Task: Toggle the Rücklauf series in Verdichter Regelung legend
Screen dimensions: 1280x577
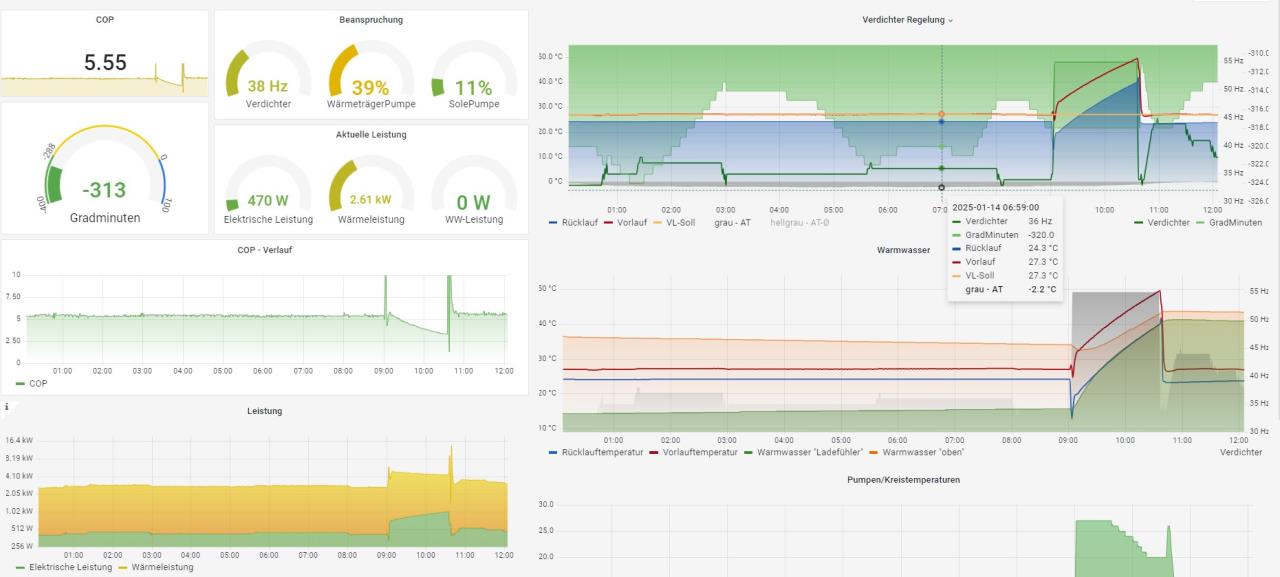Action: coord(578,223)
